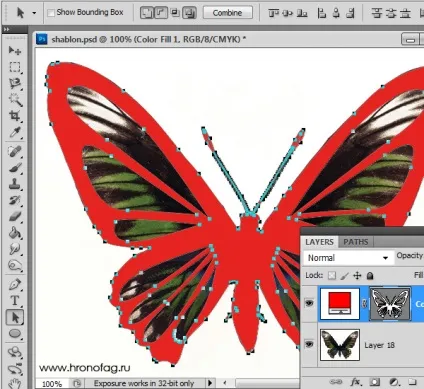
Task: Select the Polygonal Lasso tool
Action: [x=14, y=83]
